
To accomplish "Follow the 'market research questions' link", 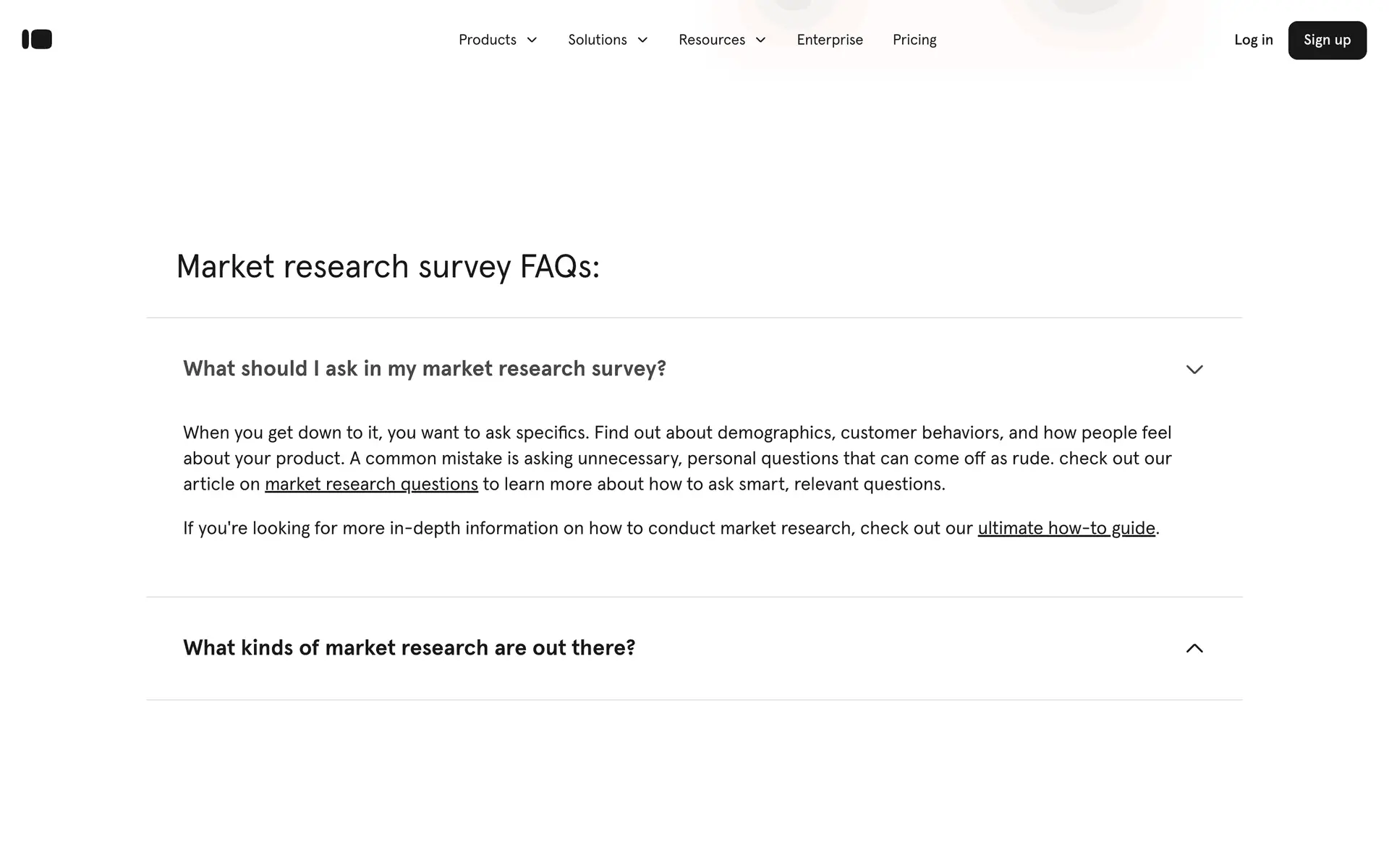I will 371,485.
